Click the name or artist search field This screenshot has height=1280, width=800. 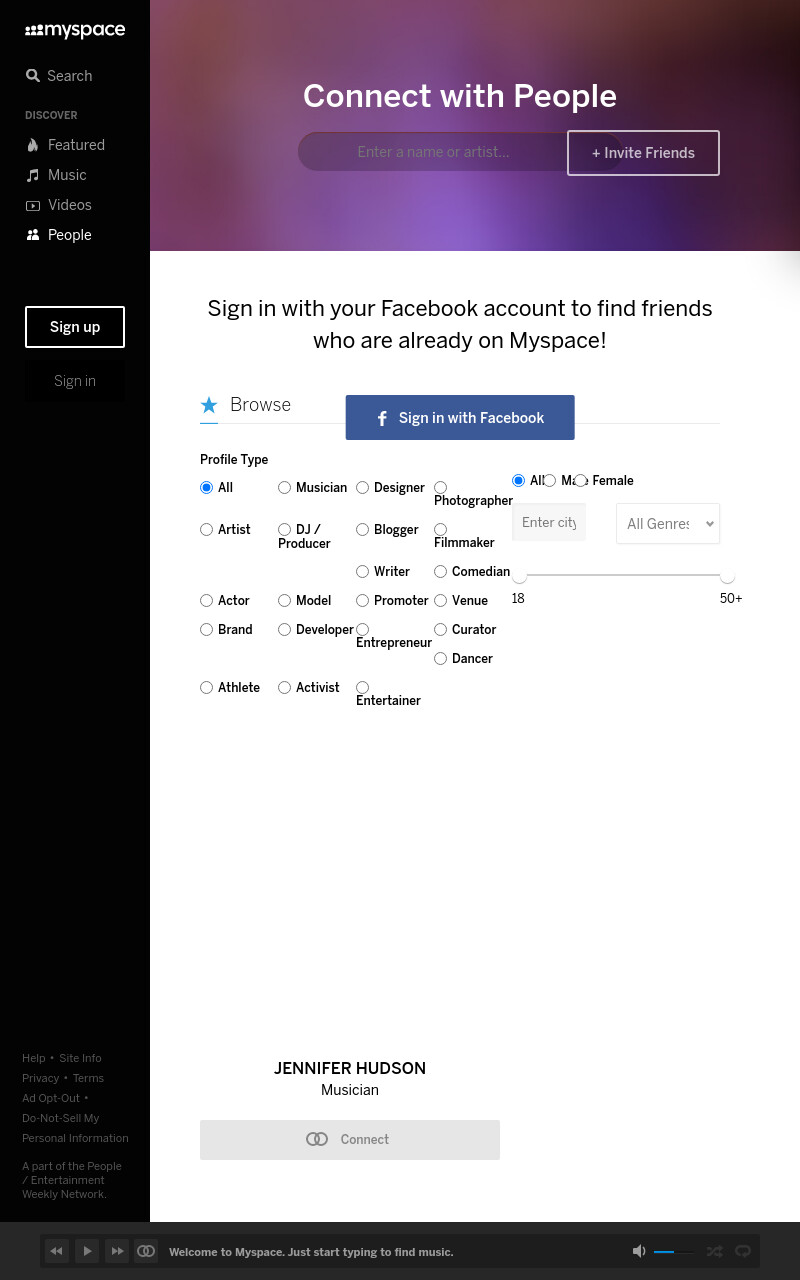tap(433, 152)
